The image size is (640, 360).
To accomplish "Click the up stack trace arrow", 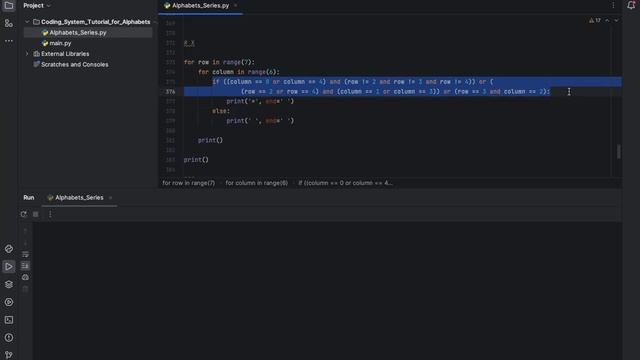I will point(25,231).
